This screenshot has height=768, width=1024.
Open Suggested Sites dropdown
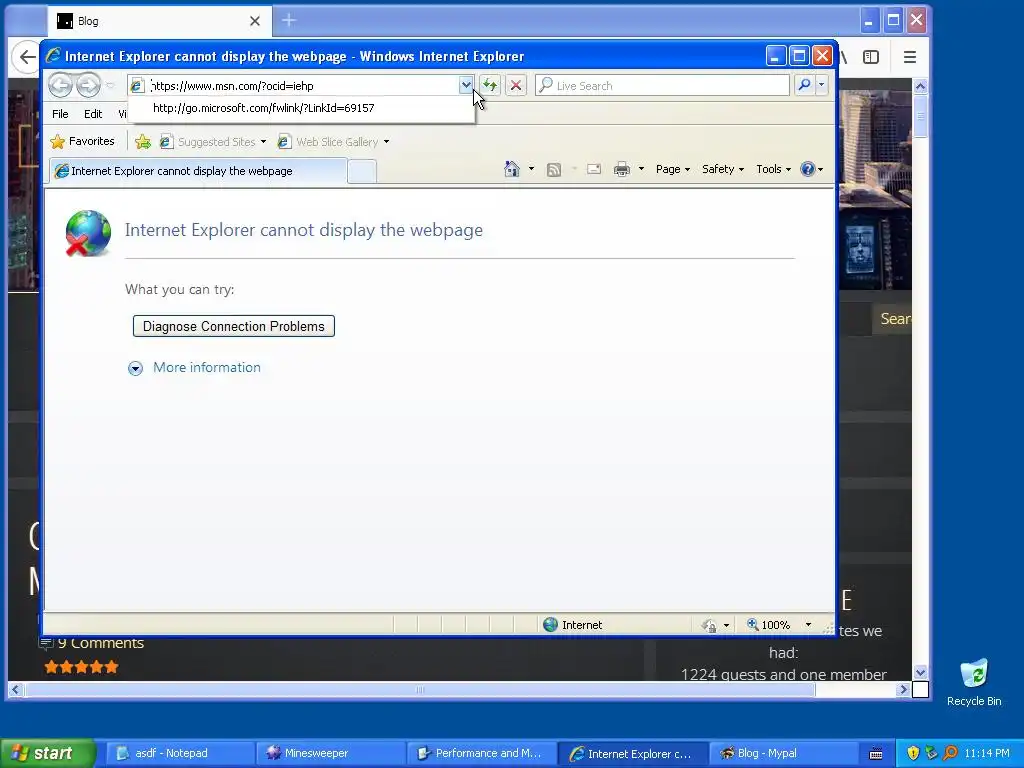point(263,142)
